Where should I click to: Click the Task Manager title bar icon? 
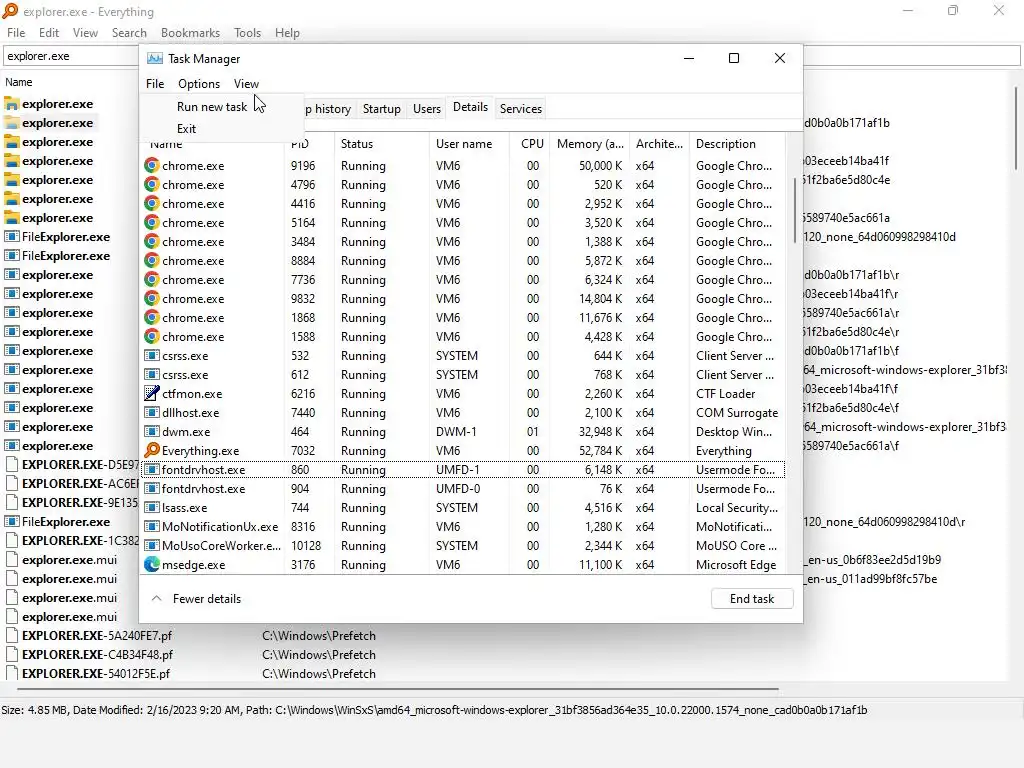click(x=155, y=59)
